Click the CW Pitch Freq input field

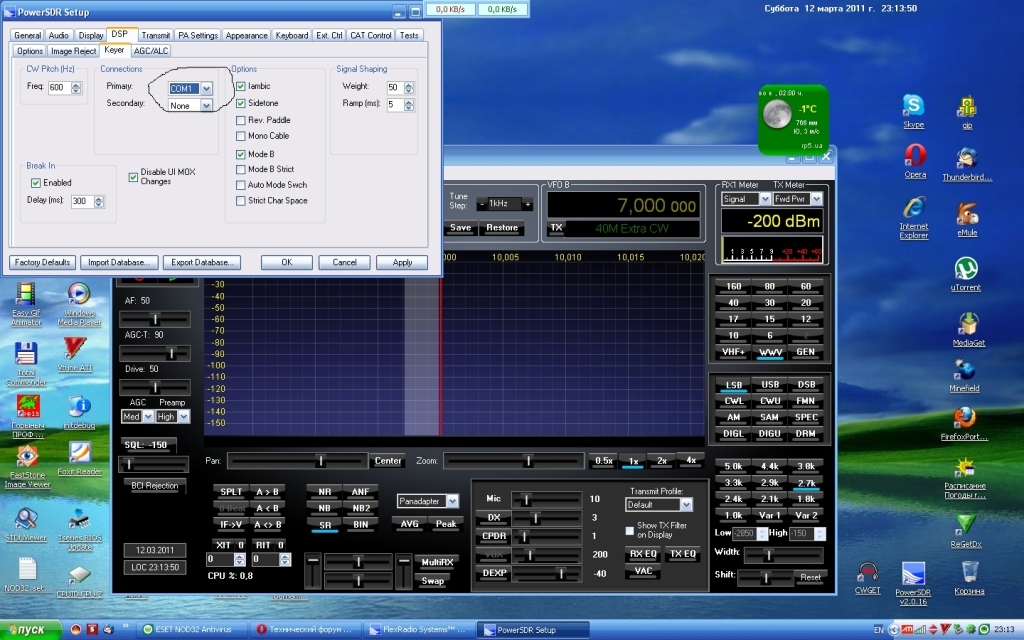pyautogui.click(x=56, y=88)
